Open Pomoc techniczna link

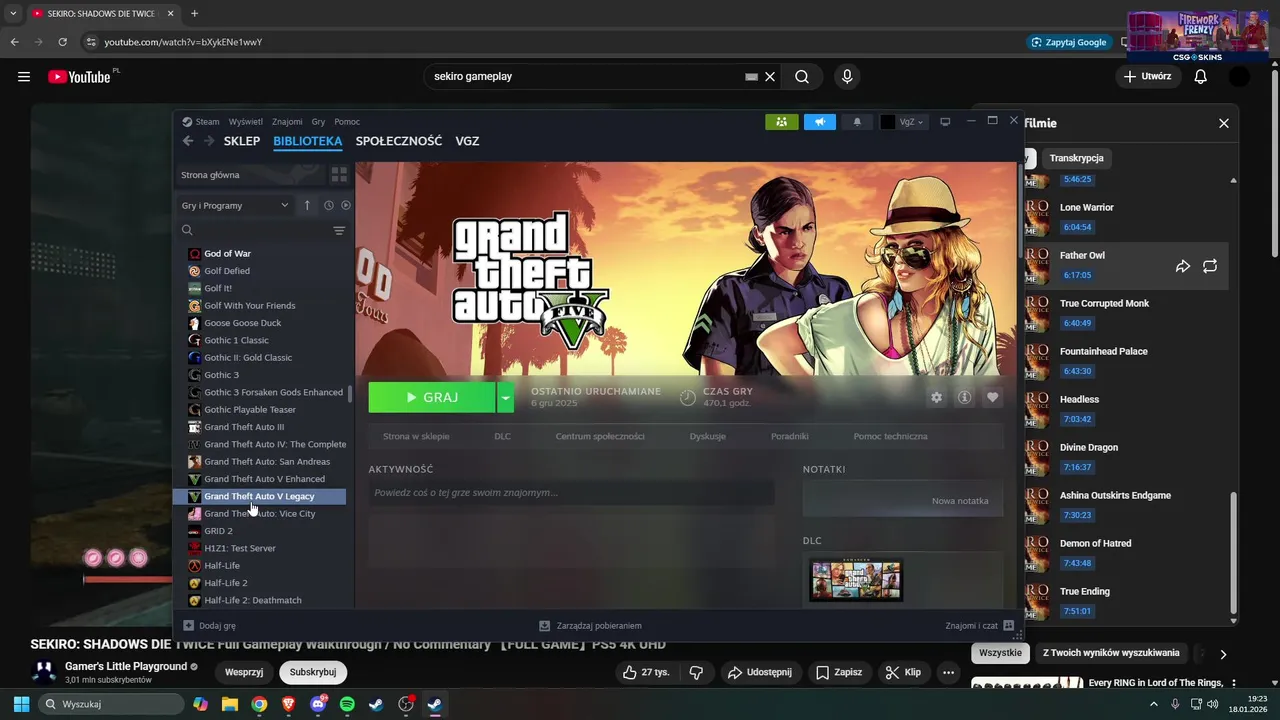tap(890, 436)
